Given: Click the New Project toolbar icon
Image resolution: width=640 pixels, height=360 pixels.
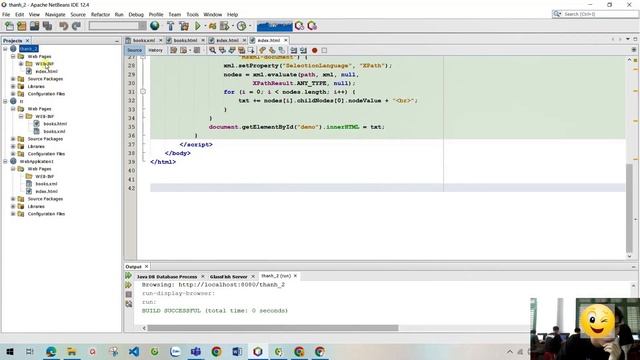Looking at the screenshot, I should click(x=22, y=26).
